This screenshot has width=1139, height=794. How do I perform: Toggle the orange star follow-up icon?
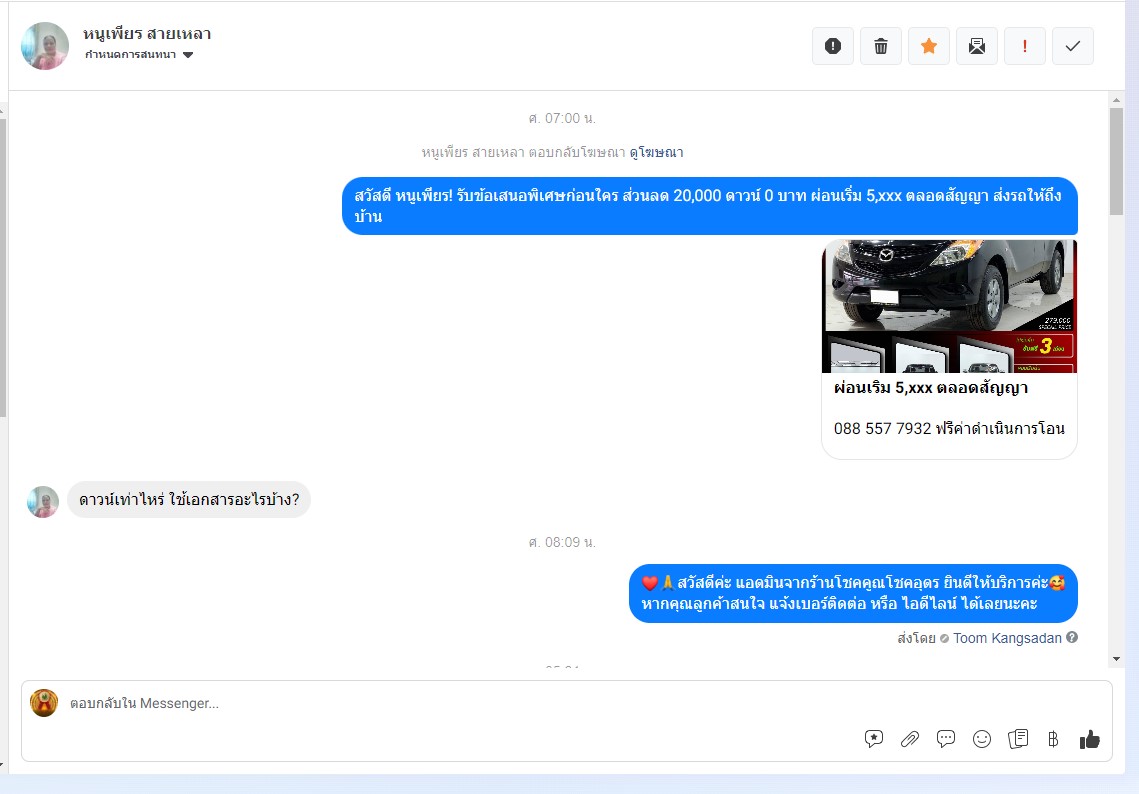(928, 46)
